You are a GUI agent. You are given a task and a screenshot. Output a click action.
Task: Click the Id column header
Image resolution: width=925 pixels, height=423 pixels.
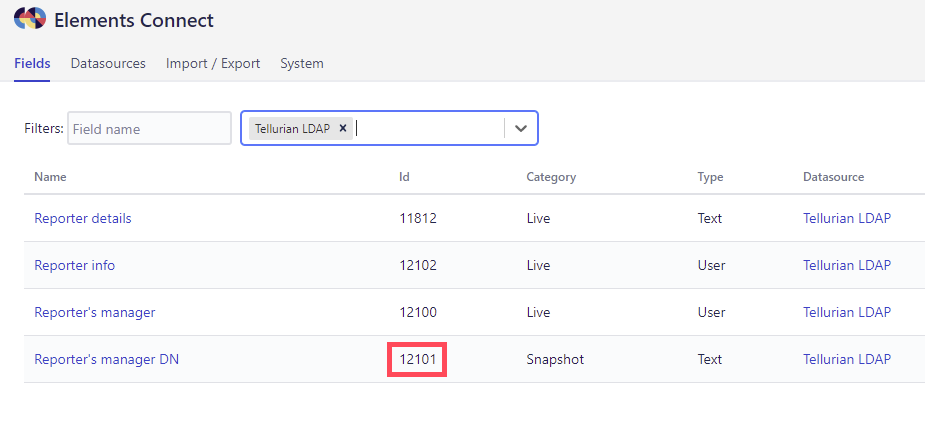coord(404,177)
